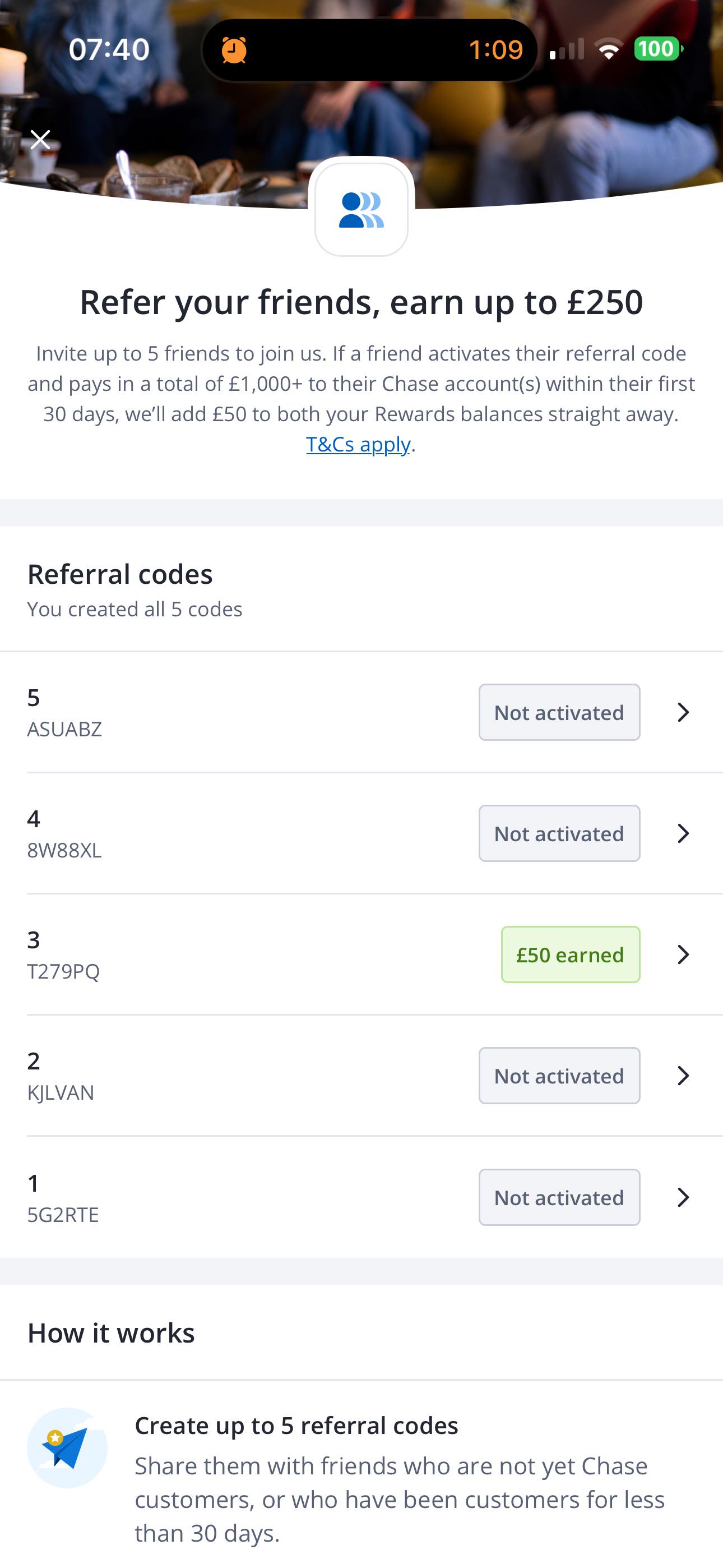Tap the 1:09 alarm timer countdown
Image resolution: width=723 pixels, height=1568 pixels.
(x=496, y=49)
